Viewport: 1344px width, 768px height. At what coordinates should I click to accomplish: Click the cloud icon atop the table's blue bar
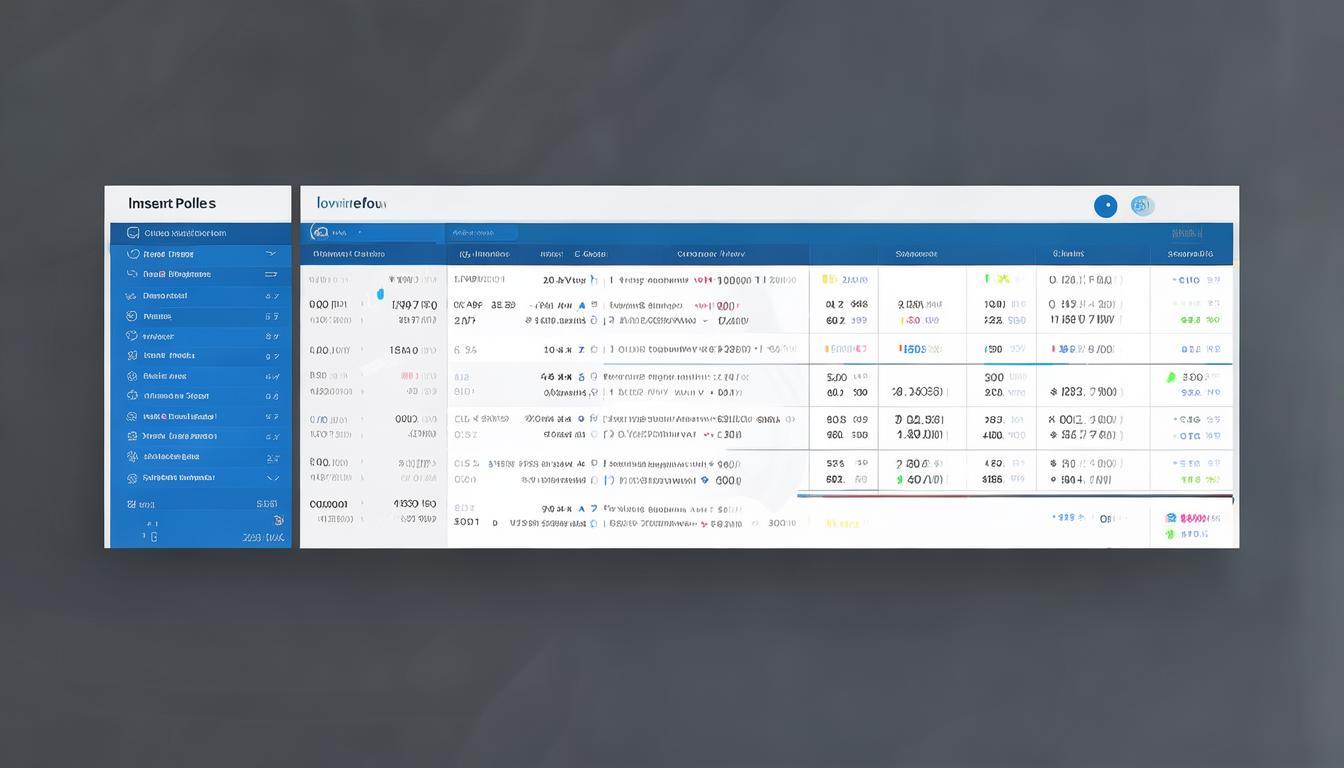coord(320,232)
